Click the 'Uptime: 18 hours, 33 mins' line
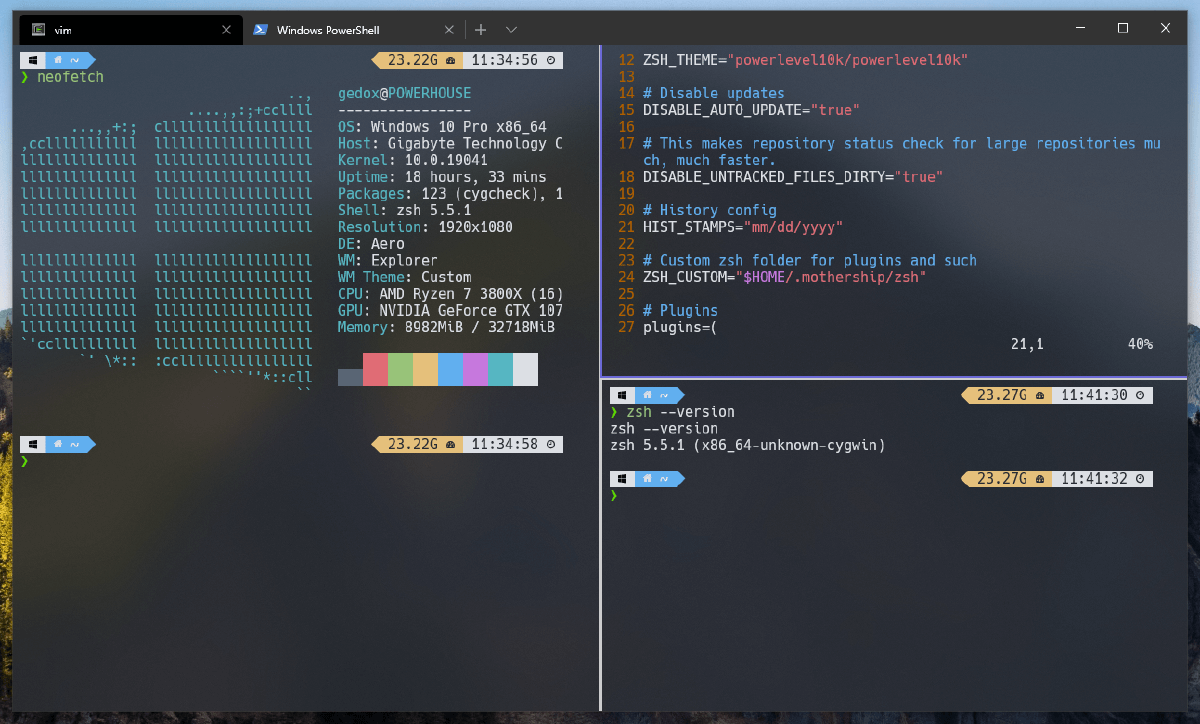Screen dimensions: 1200x724 click(x=442, y=177)
